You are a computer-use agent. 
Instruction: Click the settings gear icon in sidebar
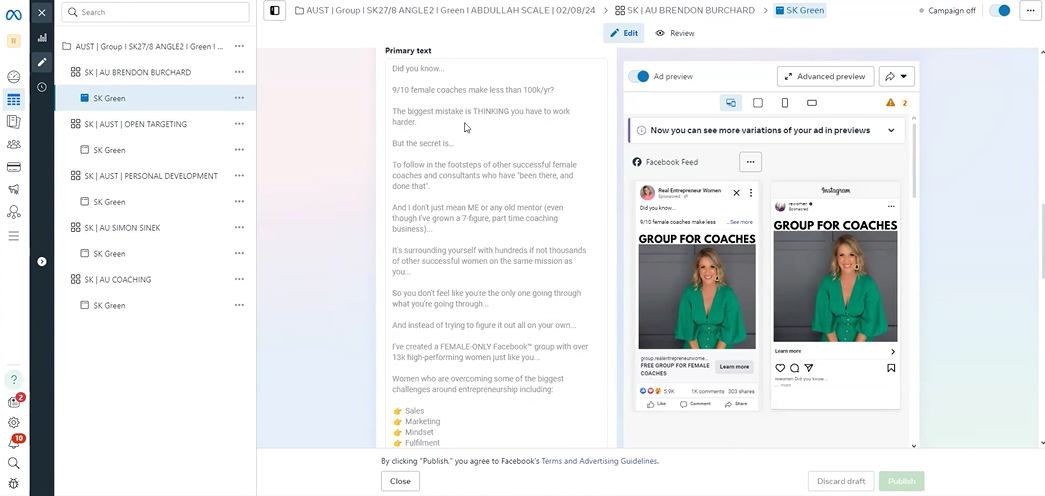14,422
